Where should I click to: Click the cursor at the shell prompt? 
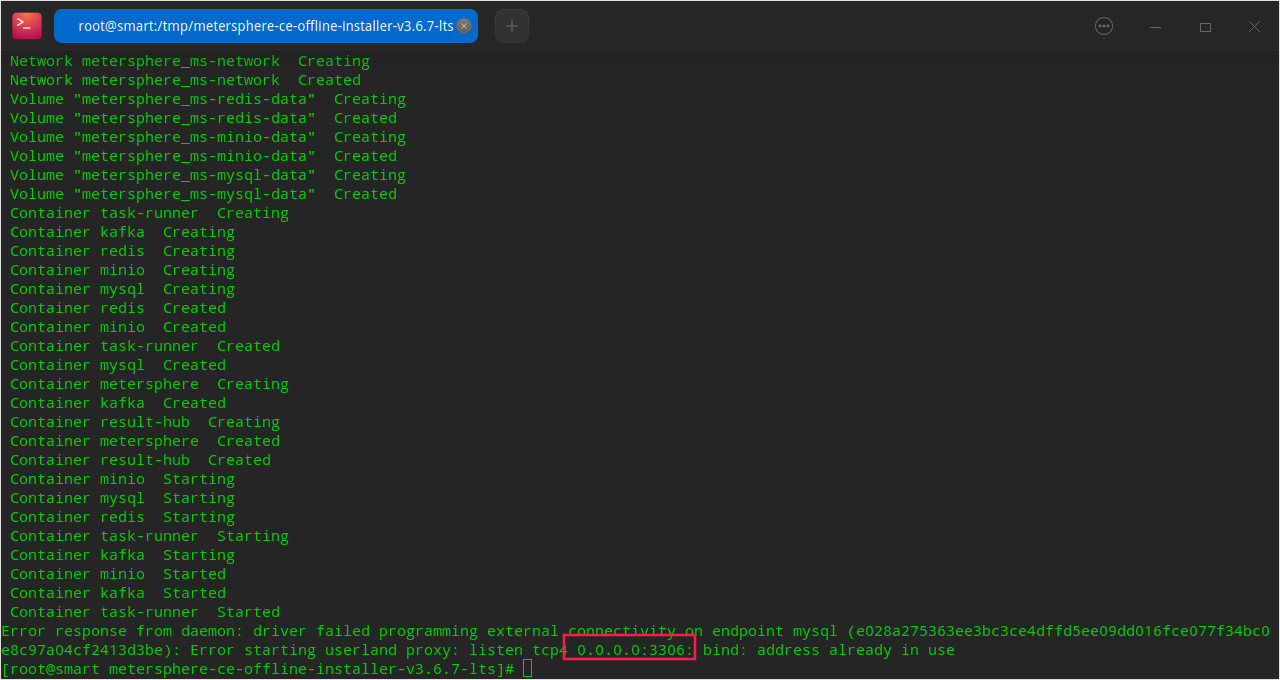click(528, 669)
